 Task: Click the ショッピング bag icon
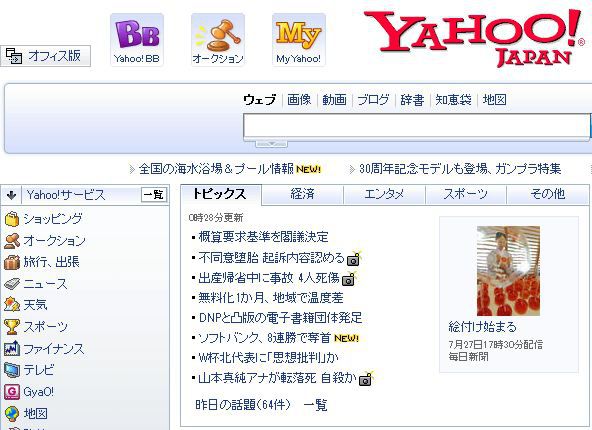12,219
